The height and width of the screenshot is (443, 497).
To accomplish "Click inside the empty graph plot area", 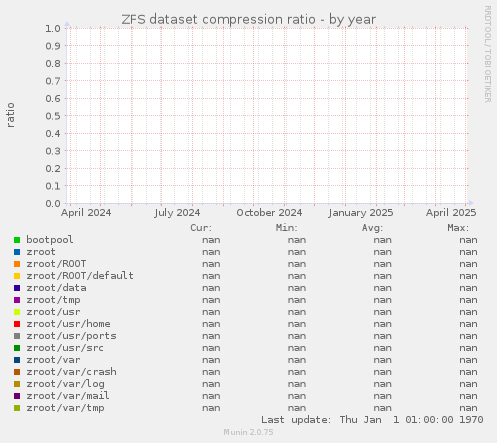I will 267,116.
